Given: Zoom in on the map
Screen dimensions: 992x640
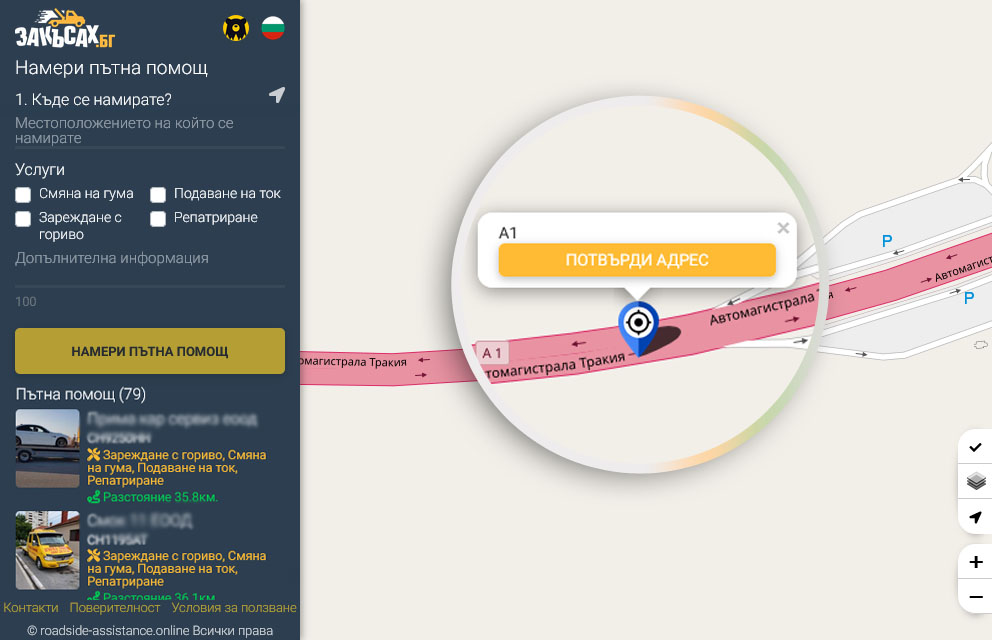Looking at the screenshot, I should [x=976, y=562].
